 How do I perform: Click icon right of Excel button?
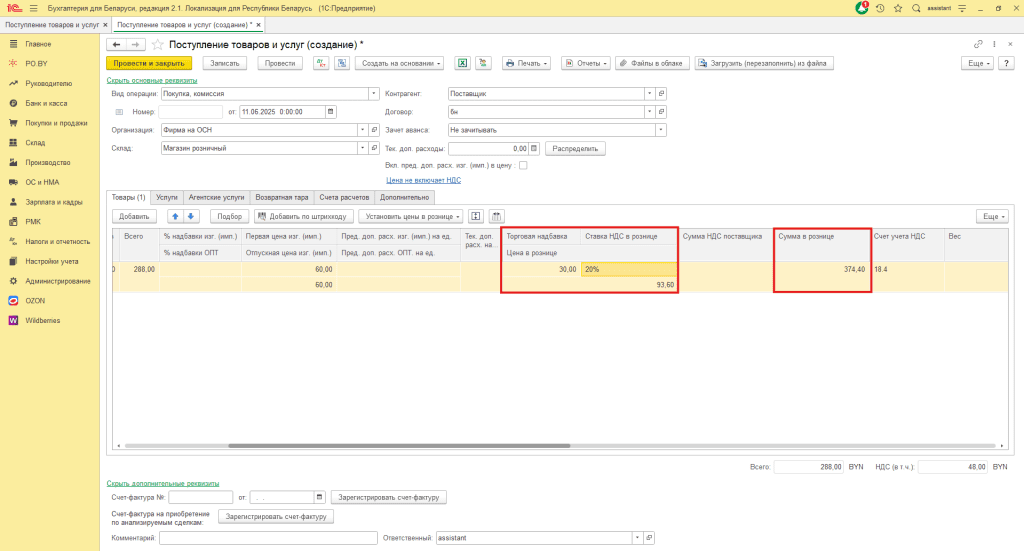[x=483, y=63]
